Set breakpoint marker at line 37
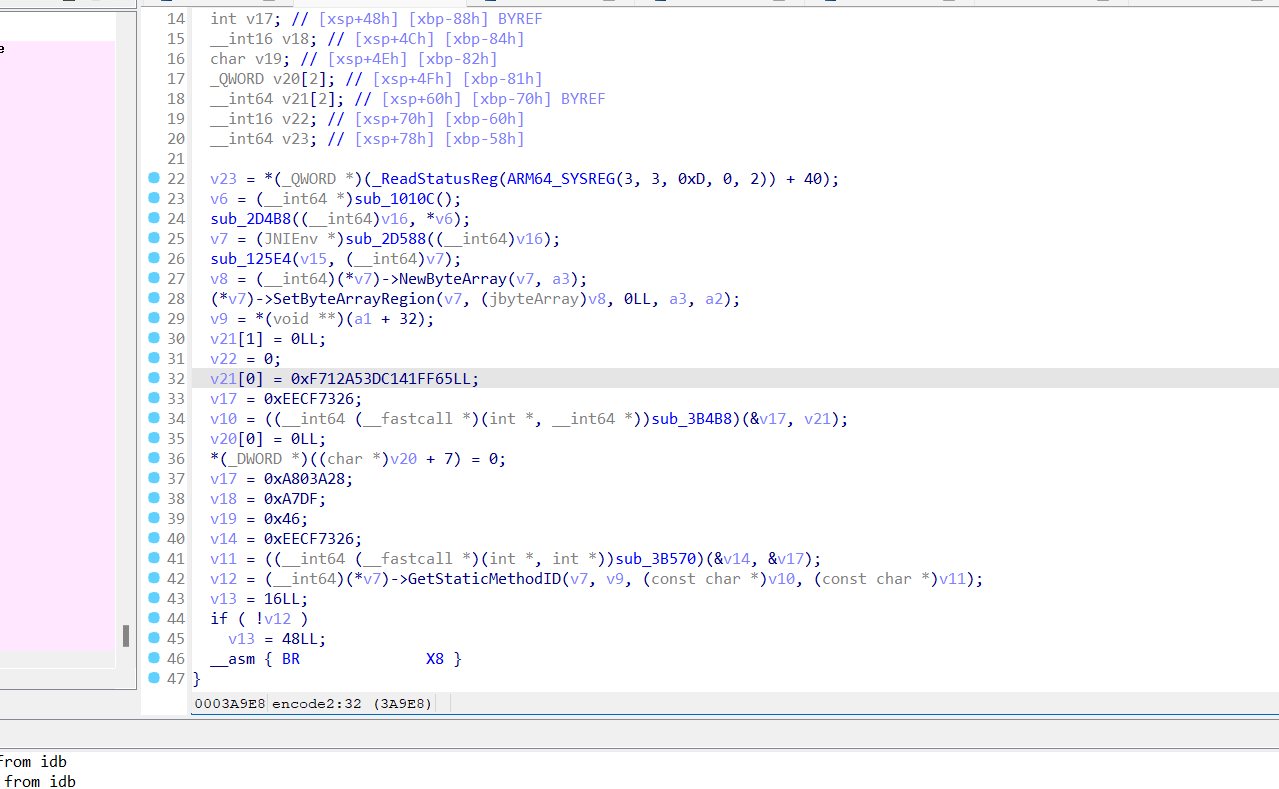 (x=154, y=478)
